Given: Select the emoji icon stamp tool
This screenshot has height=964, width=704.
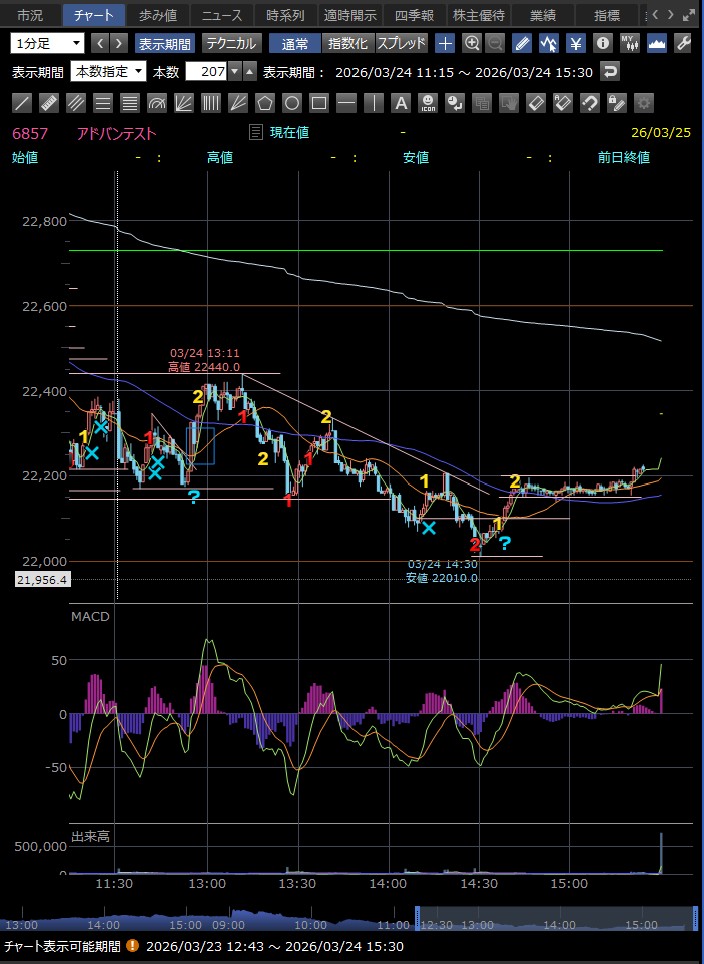Looking at the screenshot, I should pyautogui.click(x=427, y=102).
